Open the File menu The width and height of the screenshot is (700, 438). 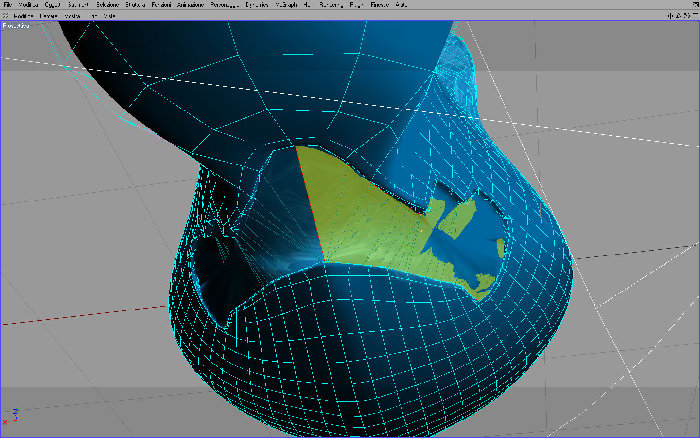pyautogui.click(x=8, y=4)
